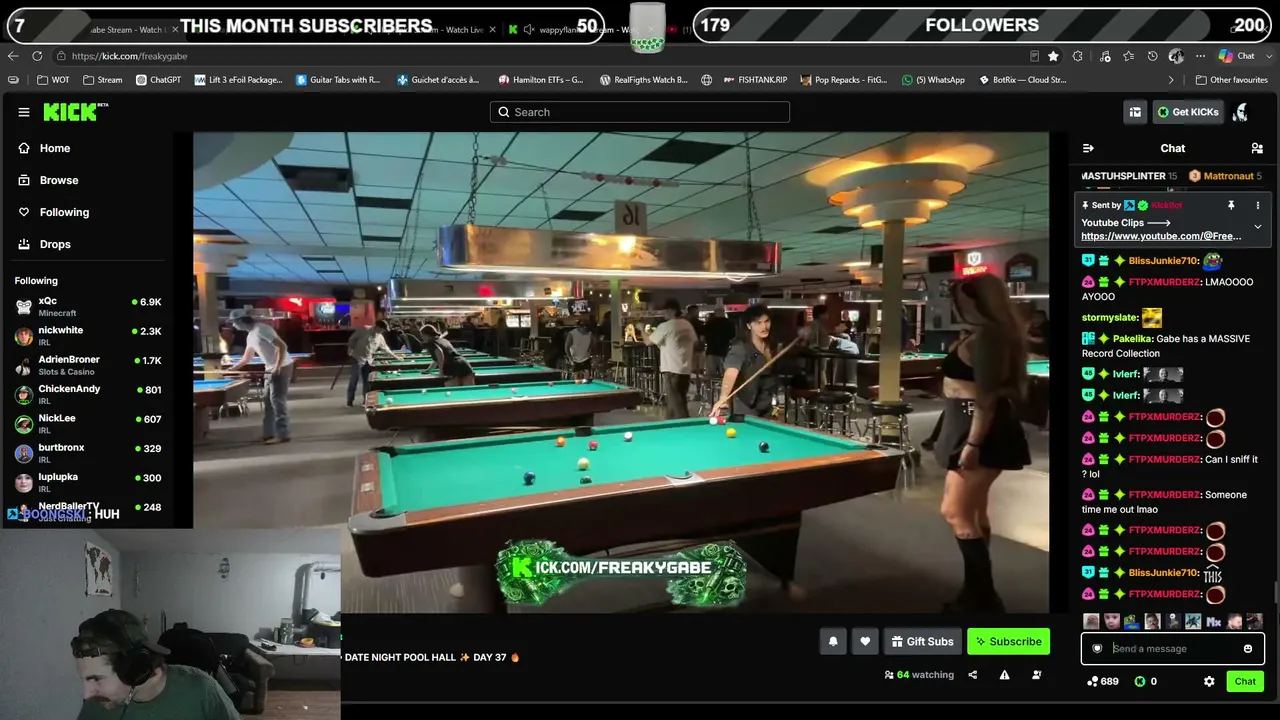Reload the page with the refresh icon
1280x720 pixels.
pos(37,56)
